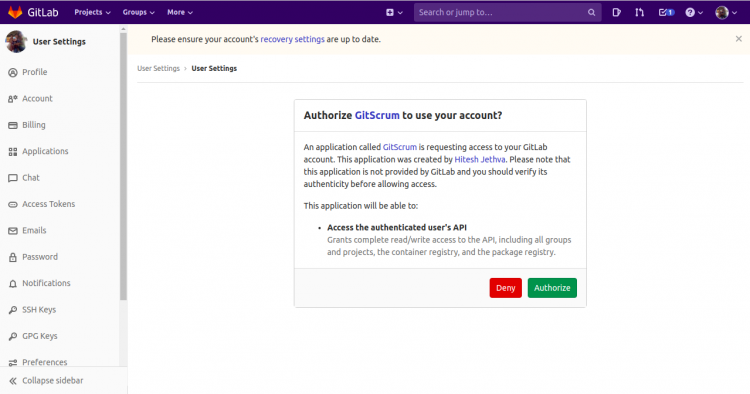Open the Billing section

point(33,125)
